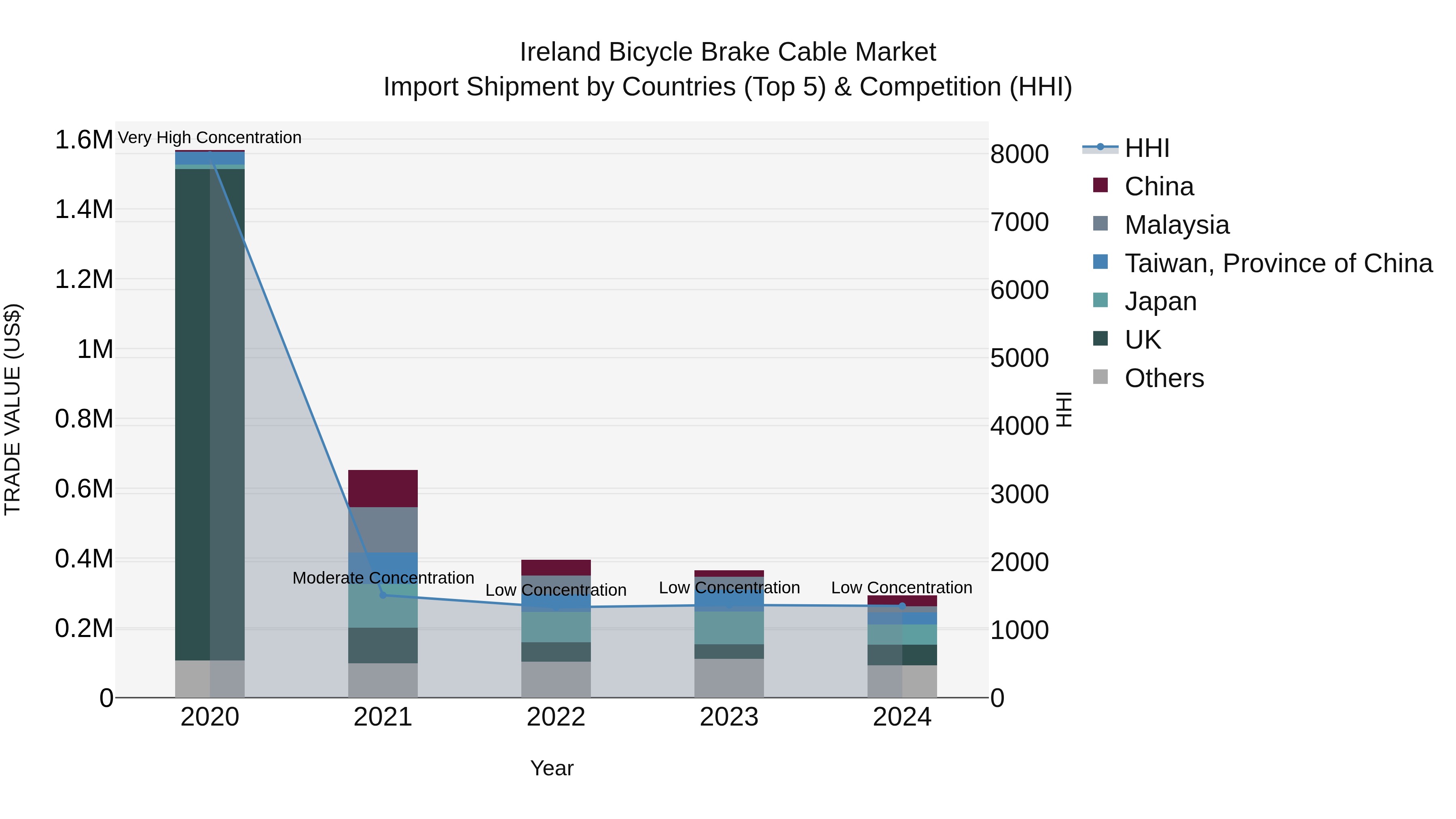The height and width of the screenshot is (819, 1456).
Task: Click the 3000 right axis tick
Action: [1020, 494]
